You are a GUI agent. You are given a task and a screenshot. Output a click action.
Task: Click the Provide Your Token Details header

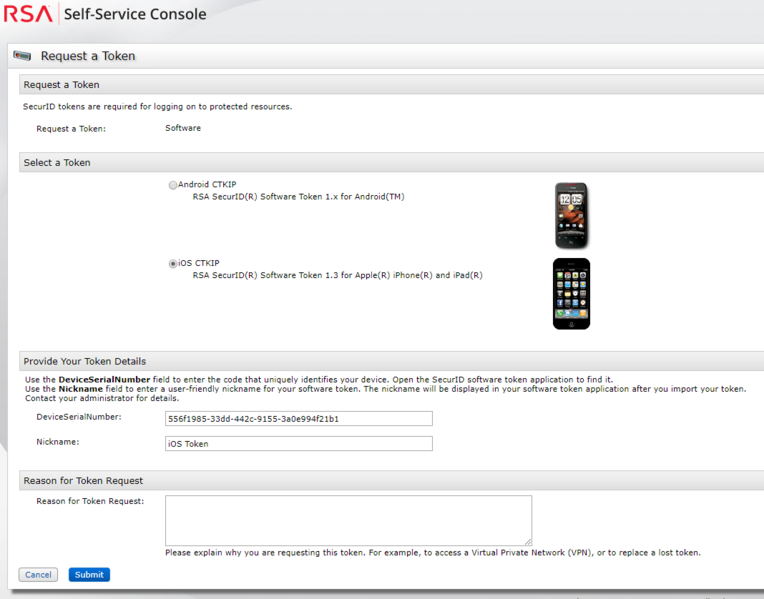coord(85,361)
